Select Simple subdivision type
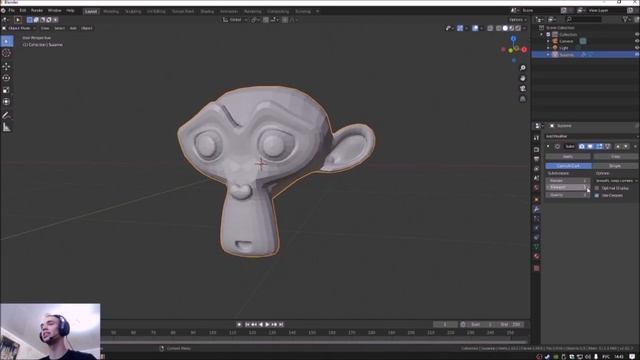Image resolution: width=640 pixels, height=360 pixels. tap(615, 166)
